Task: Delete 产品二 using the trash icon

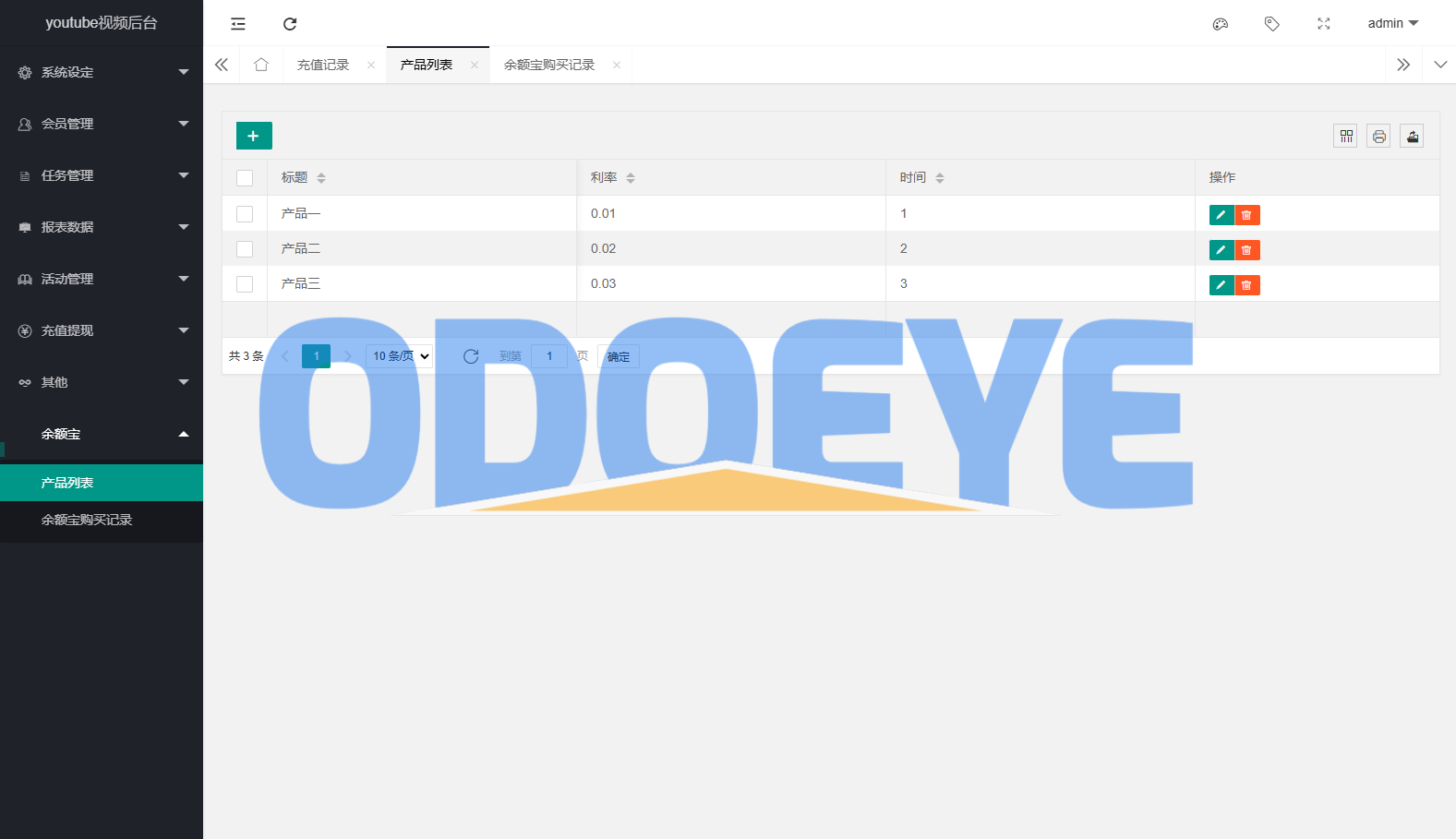Action: click(x=1247, y=250)
